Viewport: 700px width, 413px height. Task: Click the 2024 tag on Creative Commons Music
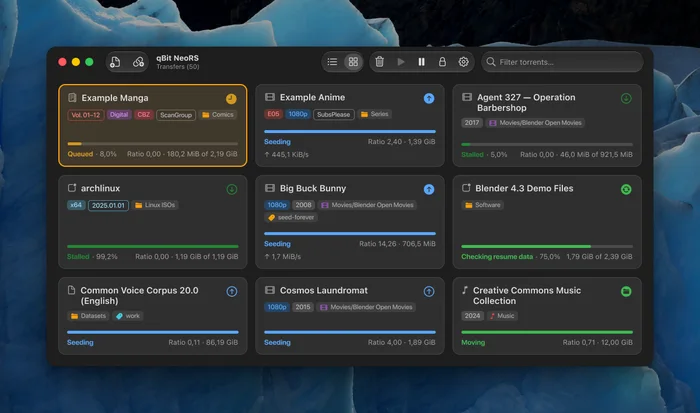coord(472,316)
